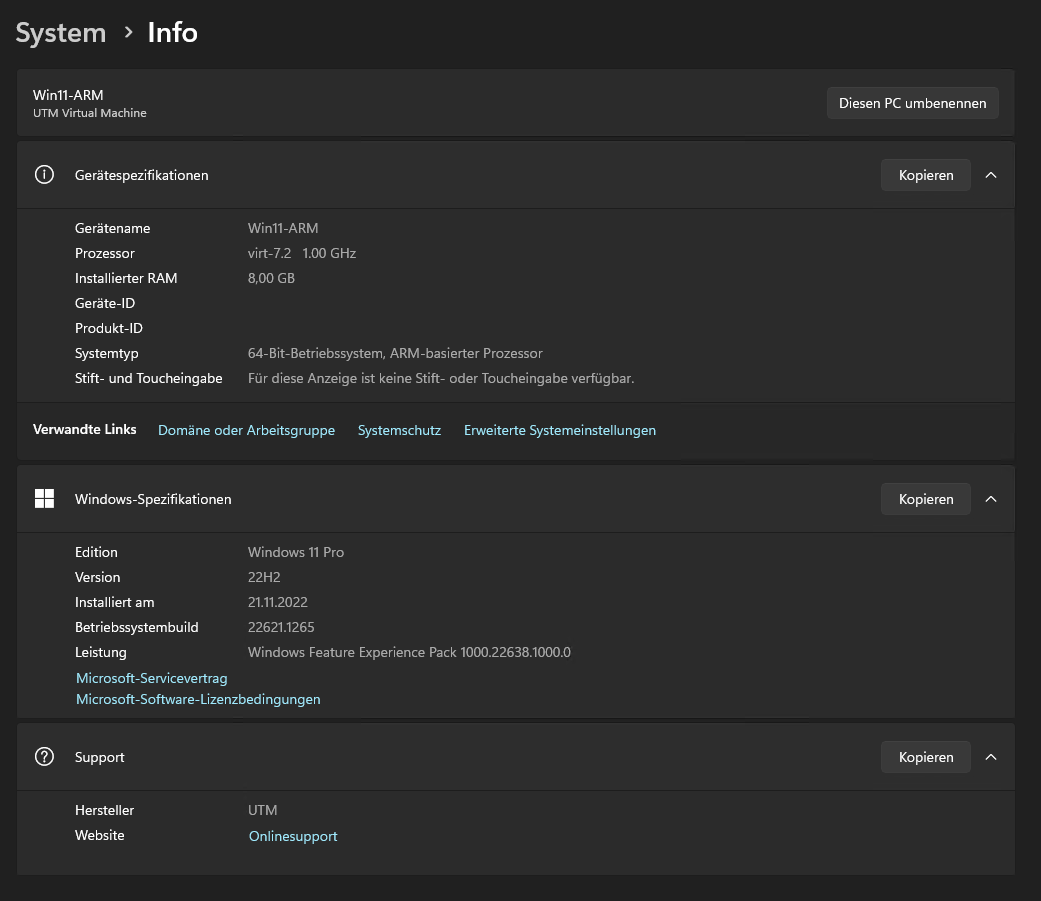This screenshot has width=1041, height=901.
Task: Click the Info breadcrumb title
Action: [173, 33]
